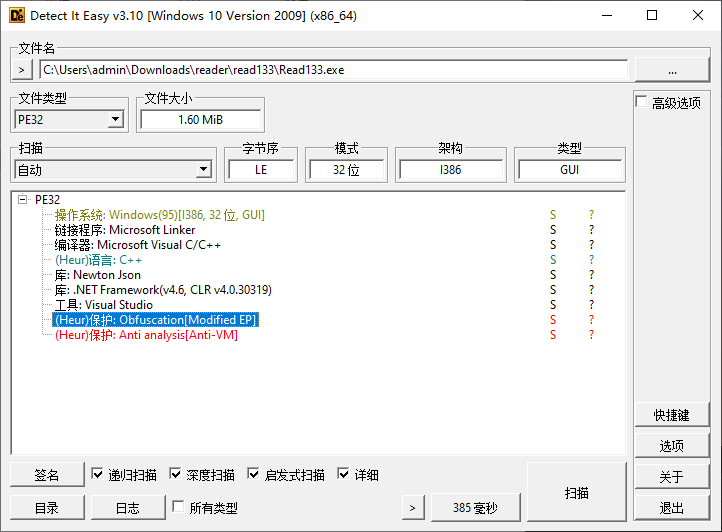Open the 快捷键 shortcuts button
The width and height of the screenshot is (722, 532).
coord(672,415)
